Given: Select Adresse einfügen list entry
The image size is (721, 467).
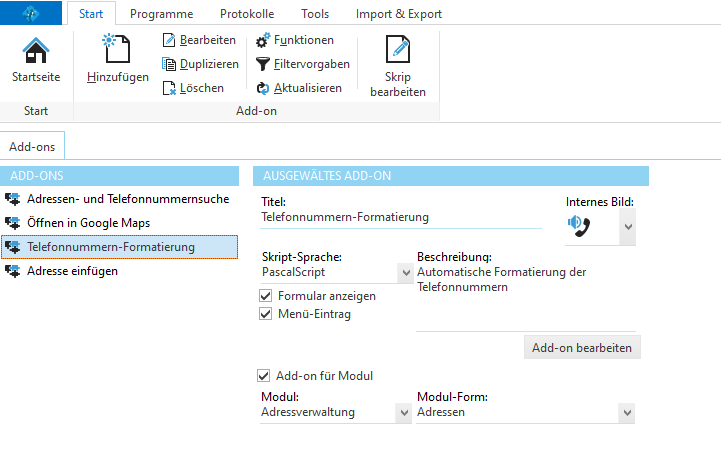Looking at the screenshot, I should 120,271.
